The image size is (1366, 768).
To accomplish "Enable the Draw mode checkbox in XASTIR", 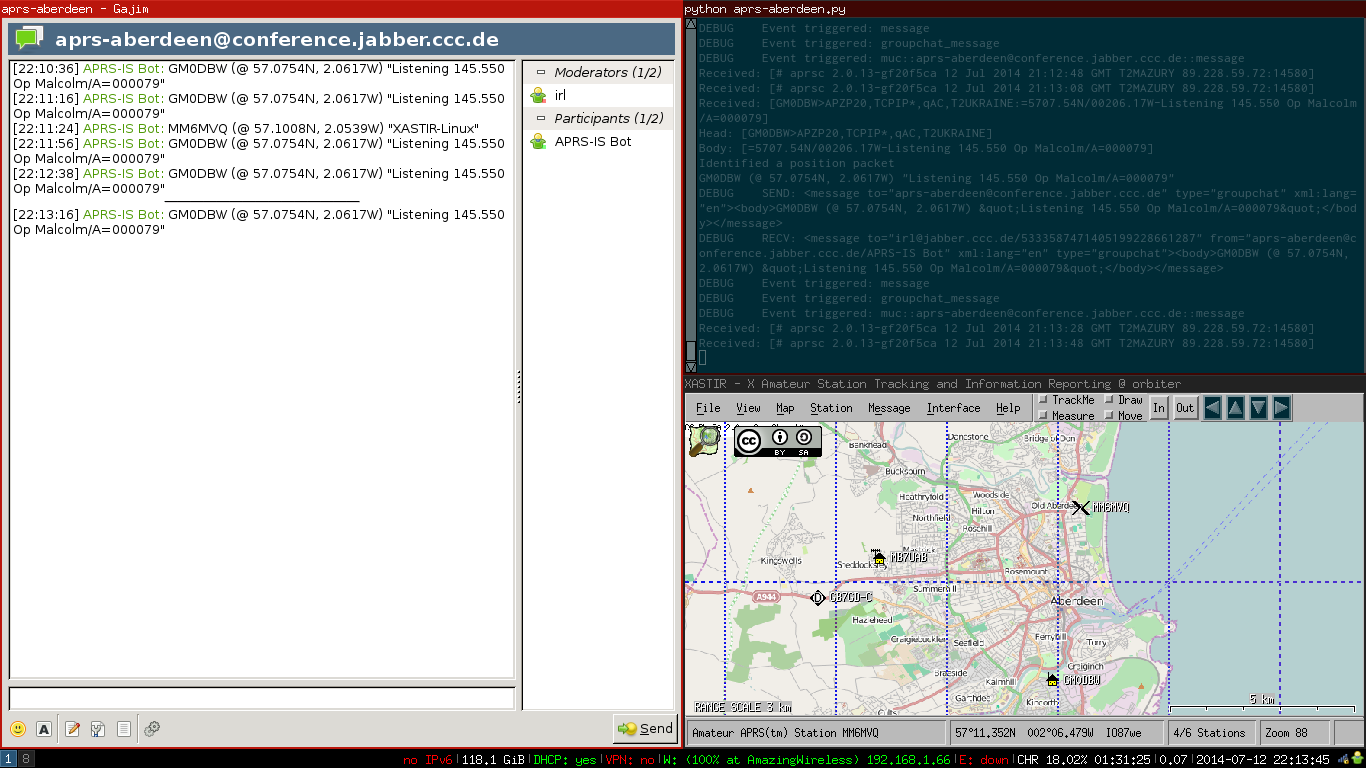I will click(x=1108, y=400).
